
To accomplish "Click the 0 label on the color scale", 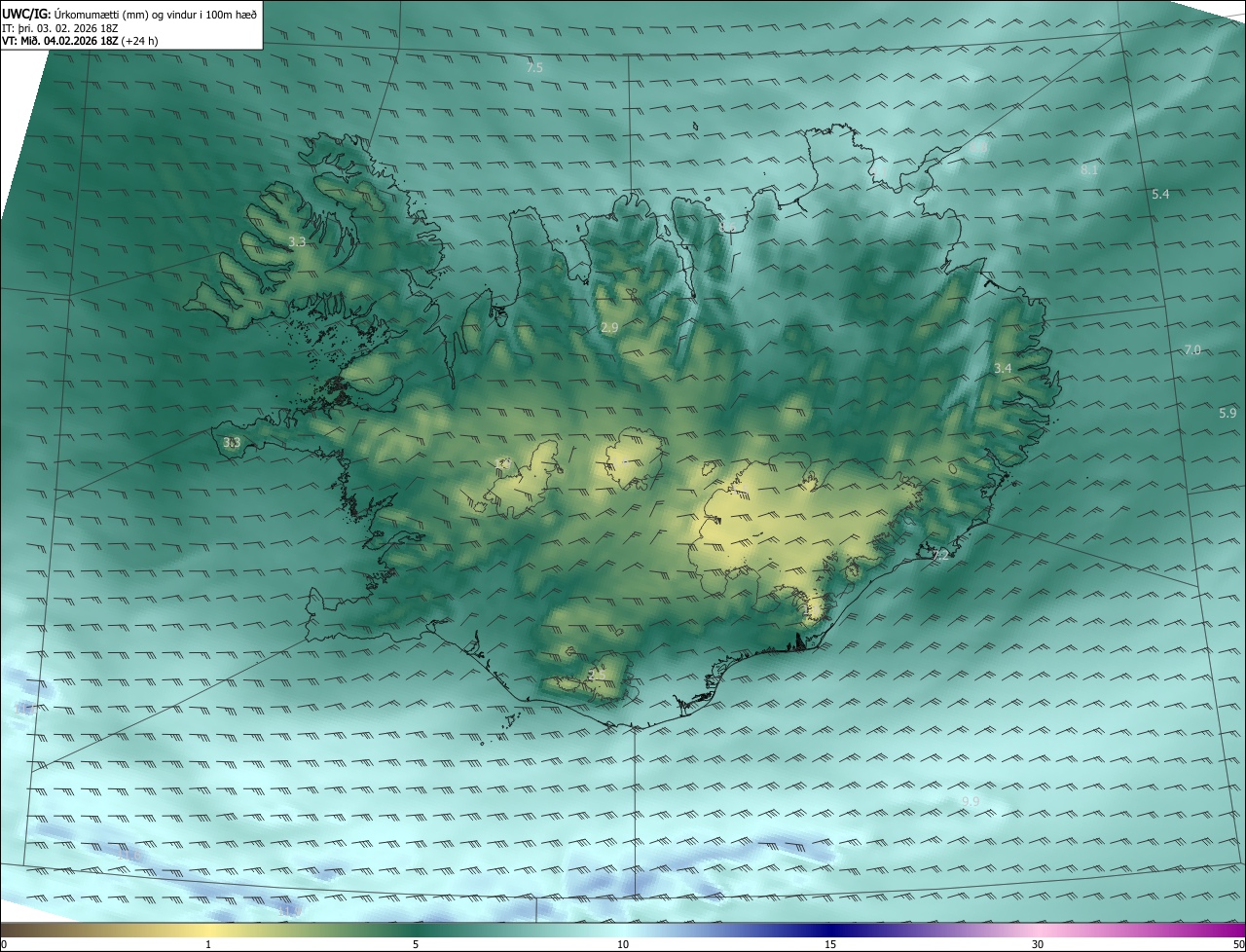I will [4, 944].
